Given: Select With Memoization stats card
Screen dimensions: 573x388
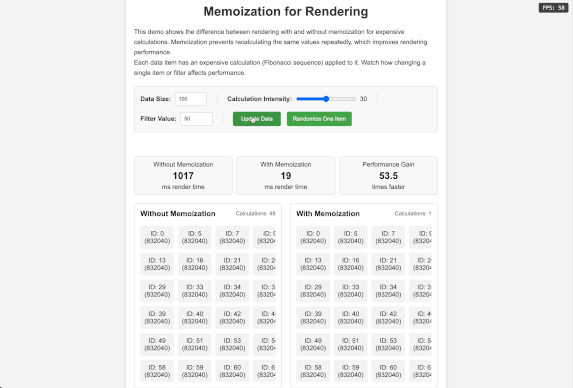Looking at the screenshot, I should [286, 175].
